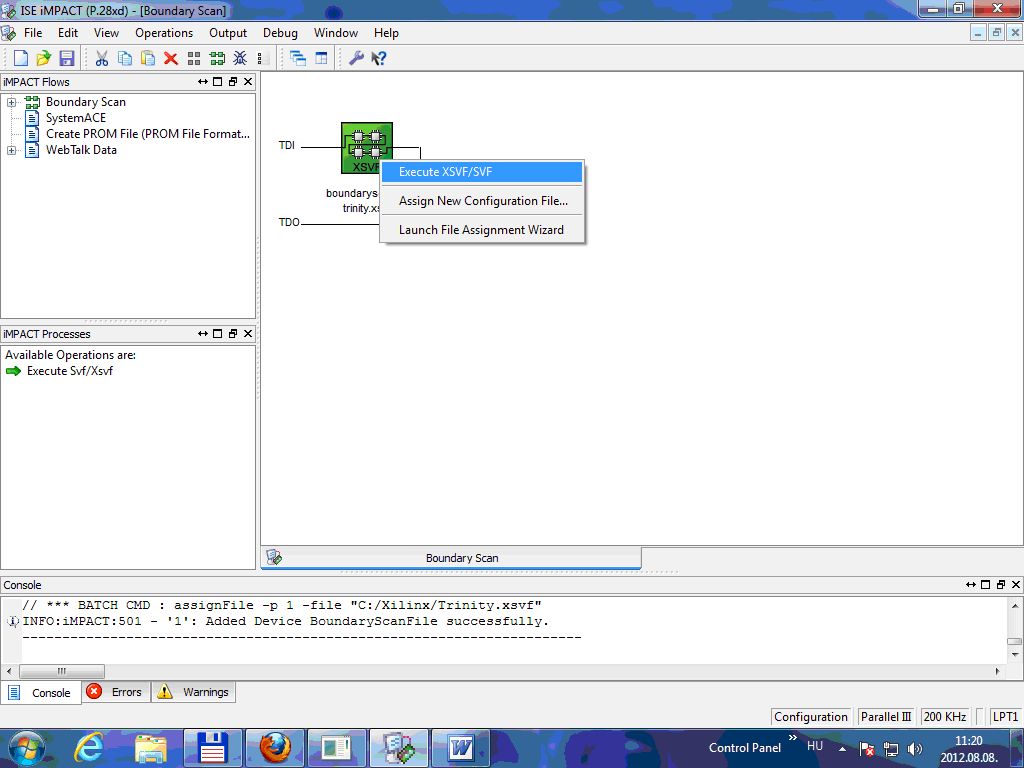Click the Debug Chain bug icon
Viewport: 1024px width, 768px height.
(241, 59)
